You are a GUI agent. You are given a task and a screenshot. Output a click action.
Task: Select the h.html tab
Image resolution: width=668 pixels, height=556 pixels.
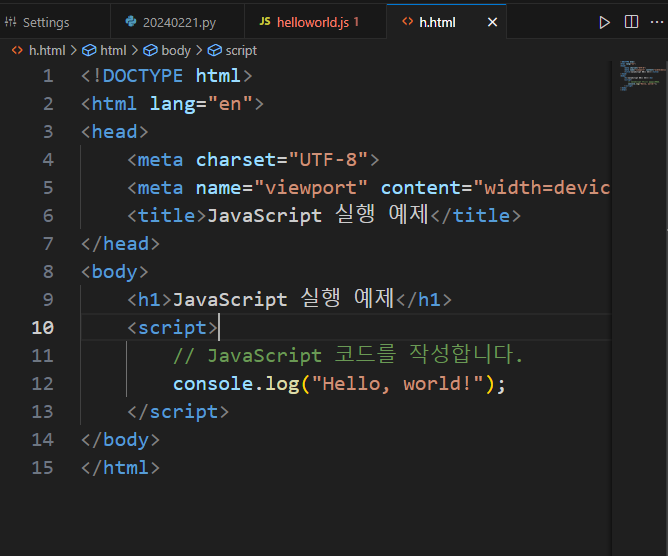pos(446,22)
